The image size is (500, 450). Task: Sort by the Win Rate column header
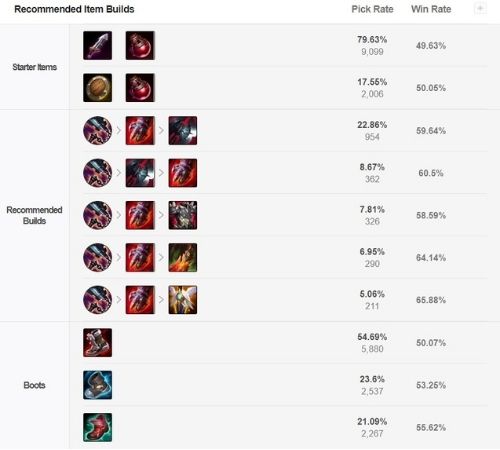click(431, 9)
